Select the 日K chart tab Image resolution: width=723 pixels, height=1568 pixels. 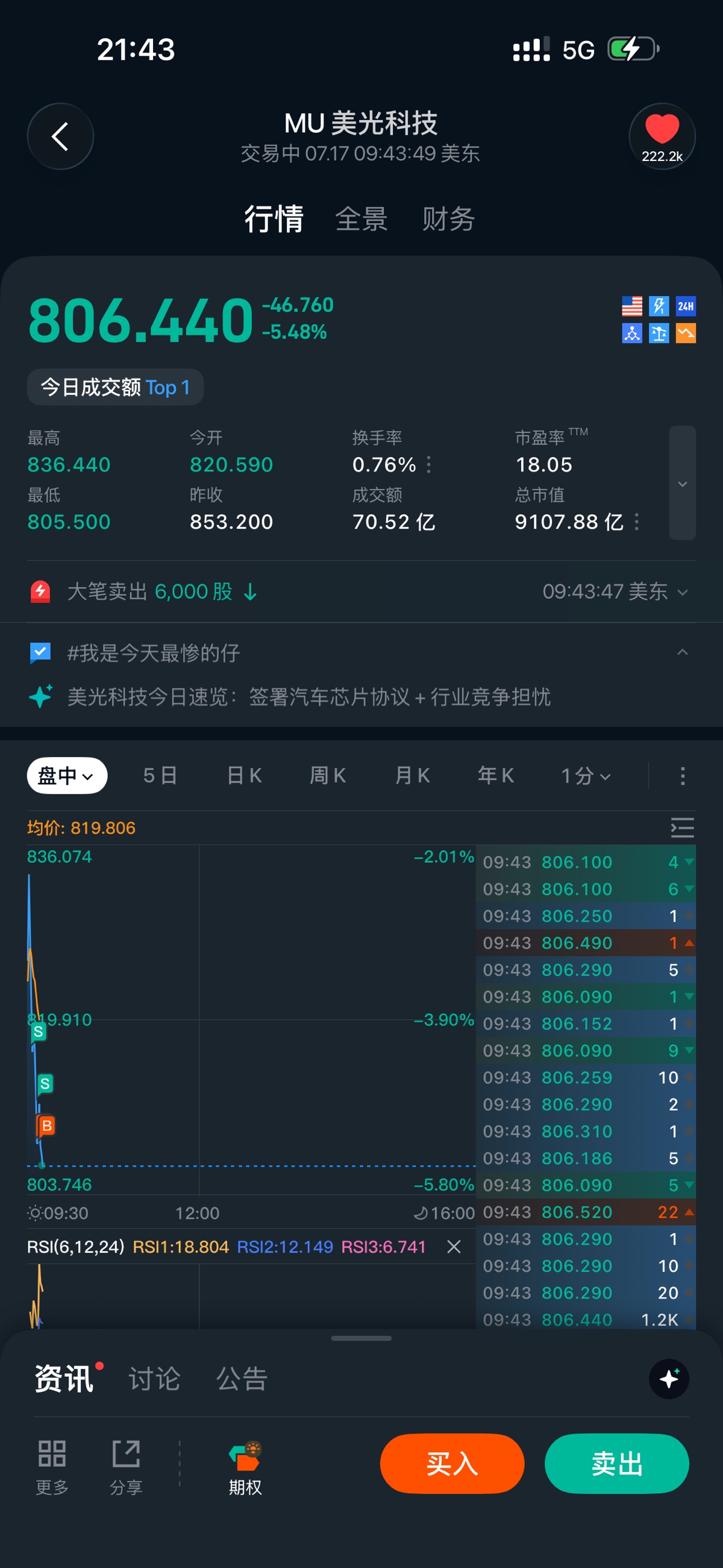[244, 776]
